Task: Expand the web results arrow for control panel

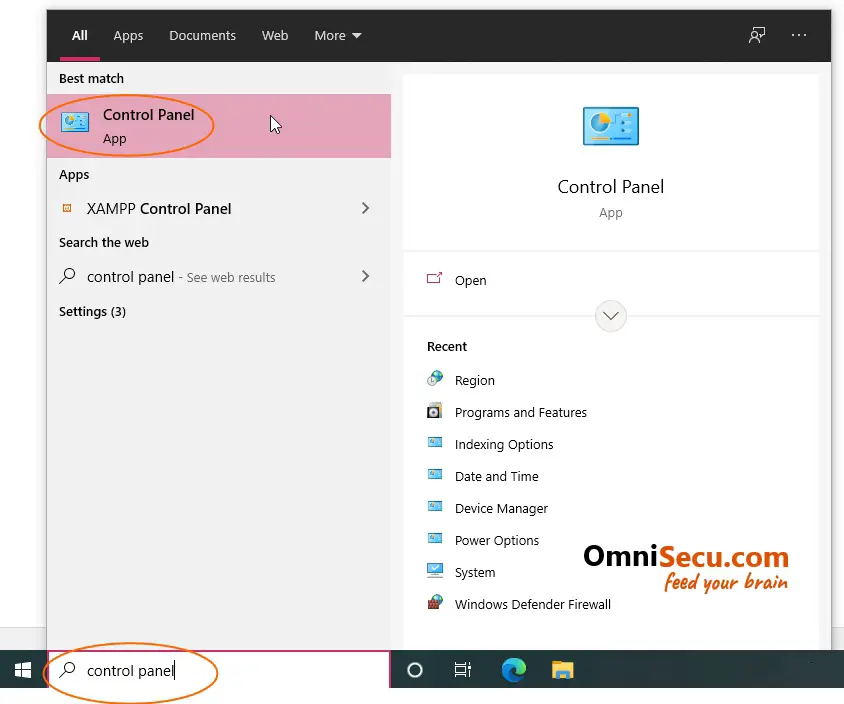Action: tap(365, 276)
